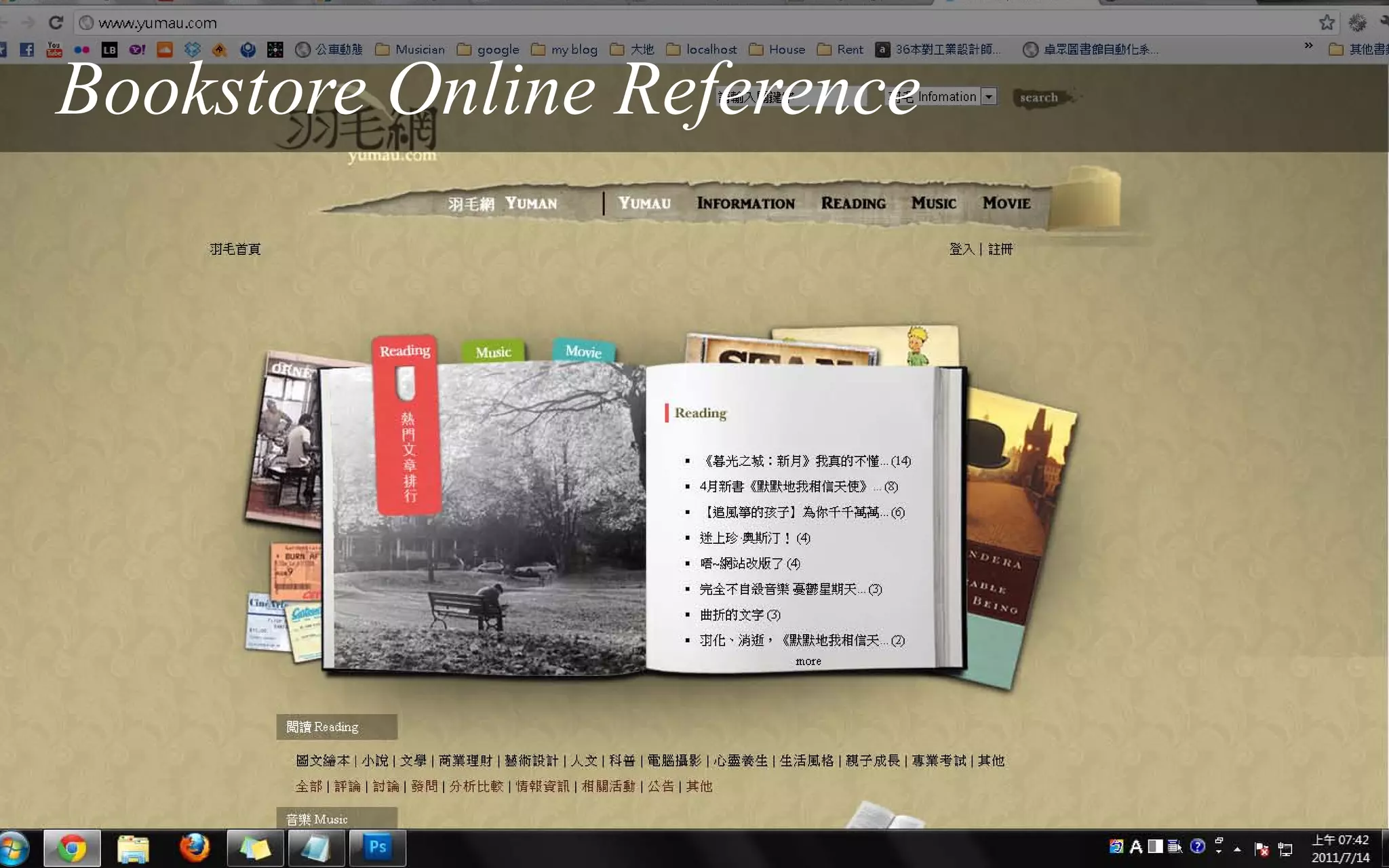Image resolution: width=1389 pixels, height=868 pixels.
Task: Bookmark this page with the star icon
Action: [x=1327, y=22]
